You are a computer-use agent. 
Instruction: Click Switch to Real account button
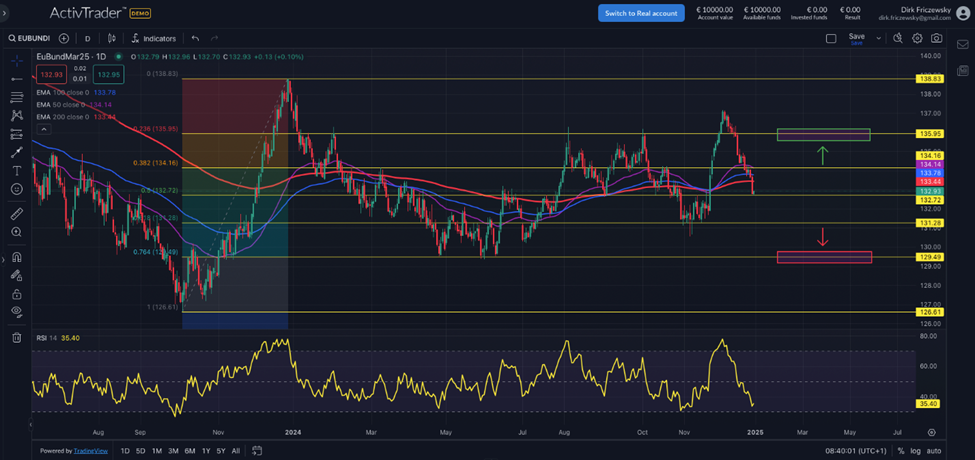641,13
